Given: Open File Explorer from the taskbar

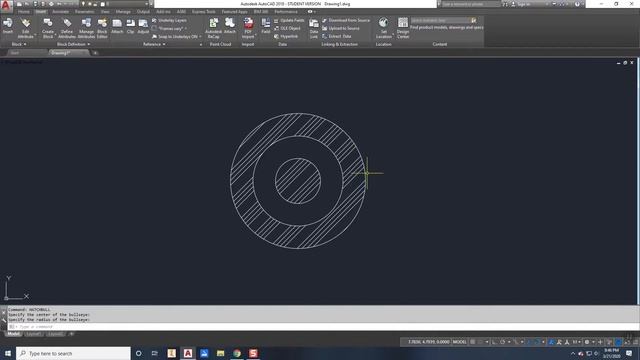Looking at the screenshot, I should click(220, 353).
